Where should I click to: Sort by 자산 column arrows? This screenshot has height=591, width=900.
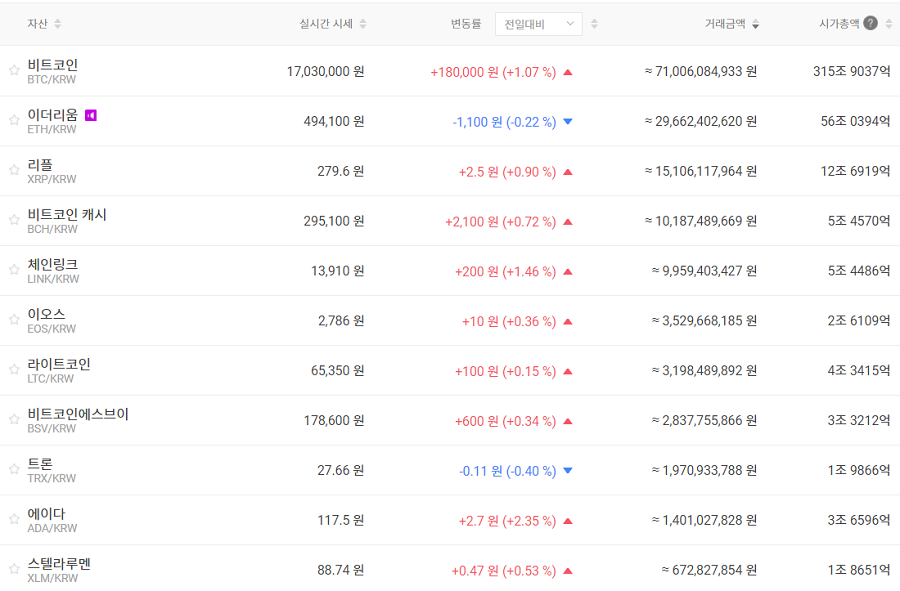coord(57,24)
